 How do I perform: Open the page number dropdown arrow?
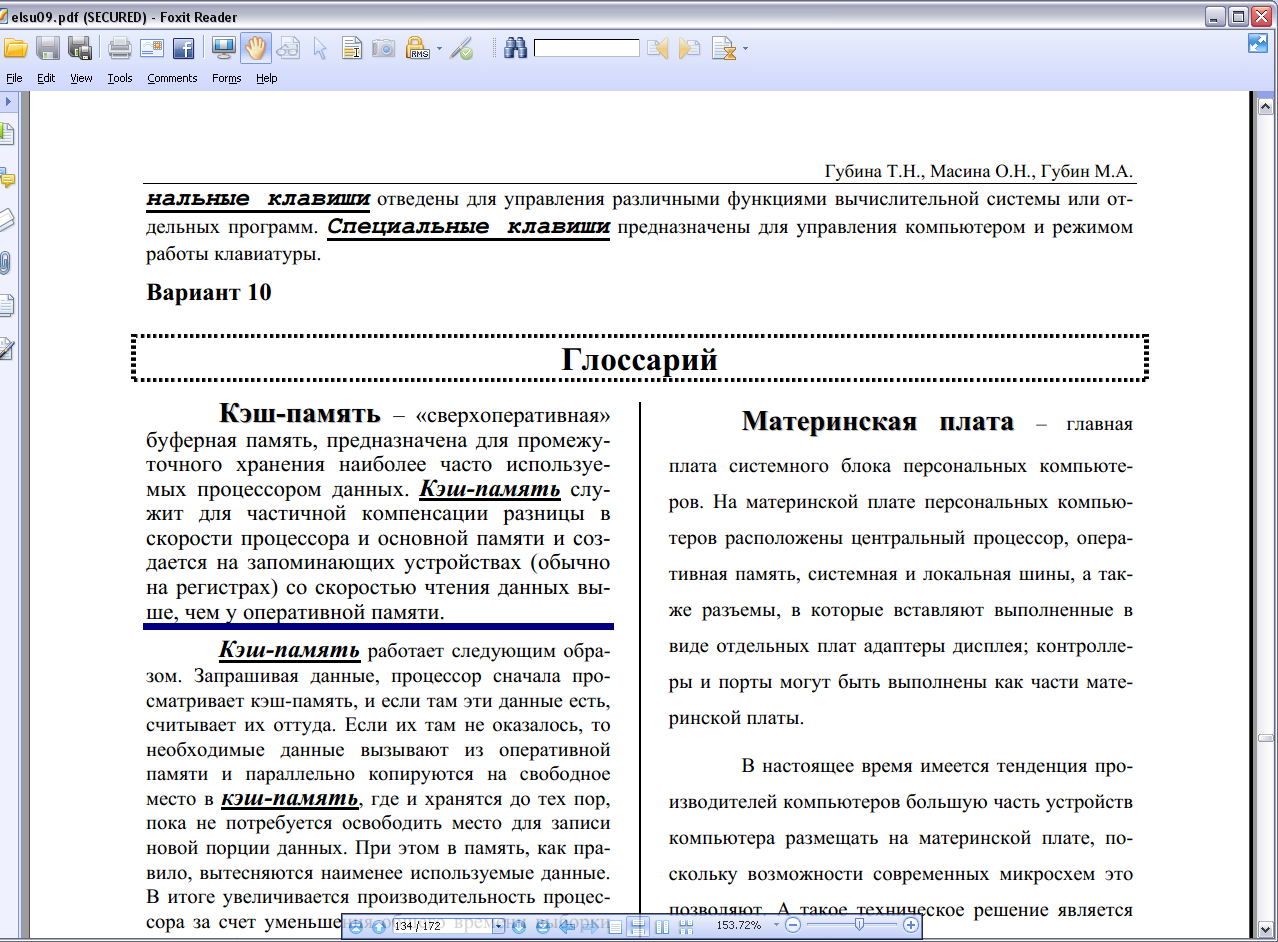pos(498,926)
